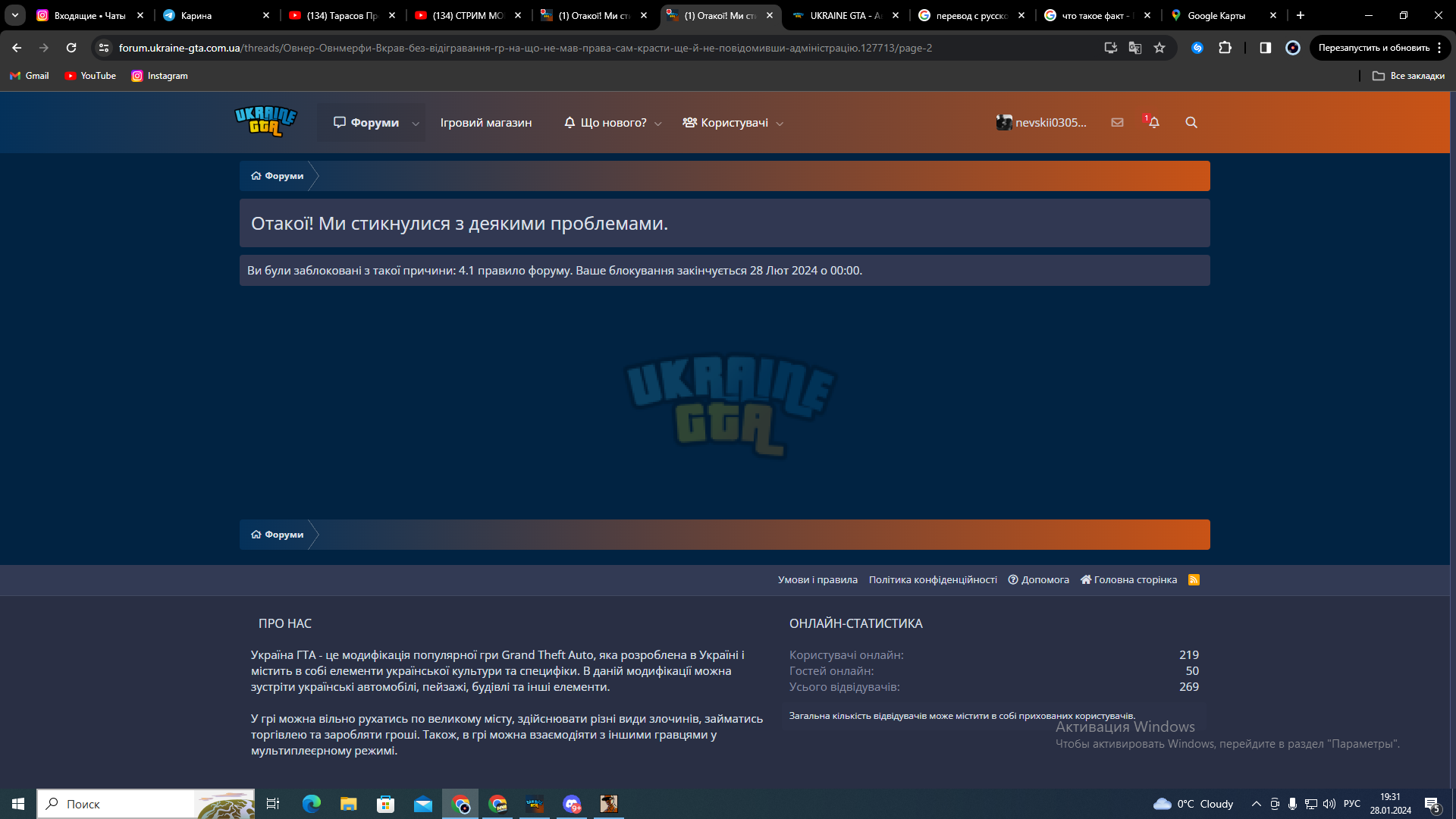Open the Cloudy weather widget on the taskbar
The image size is (1456, 819).
pos(1193,804)
